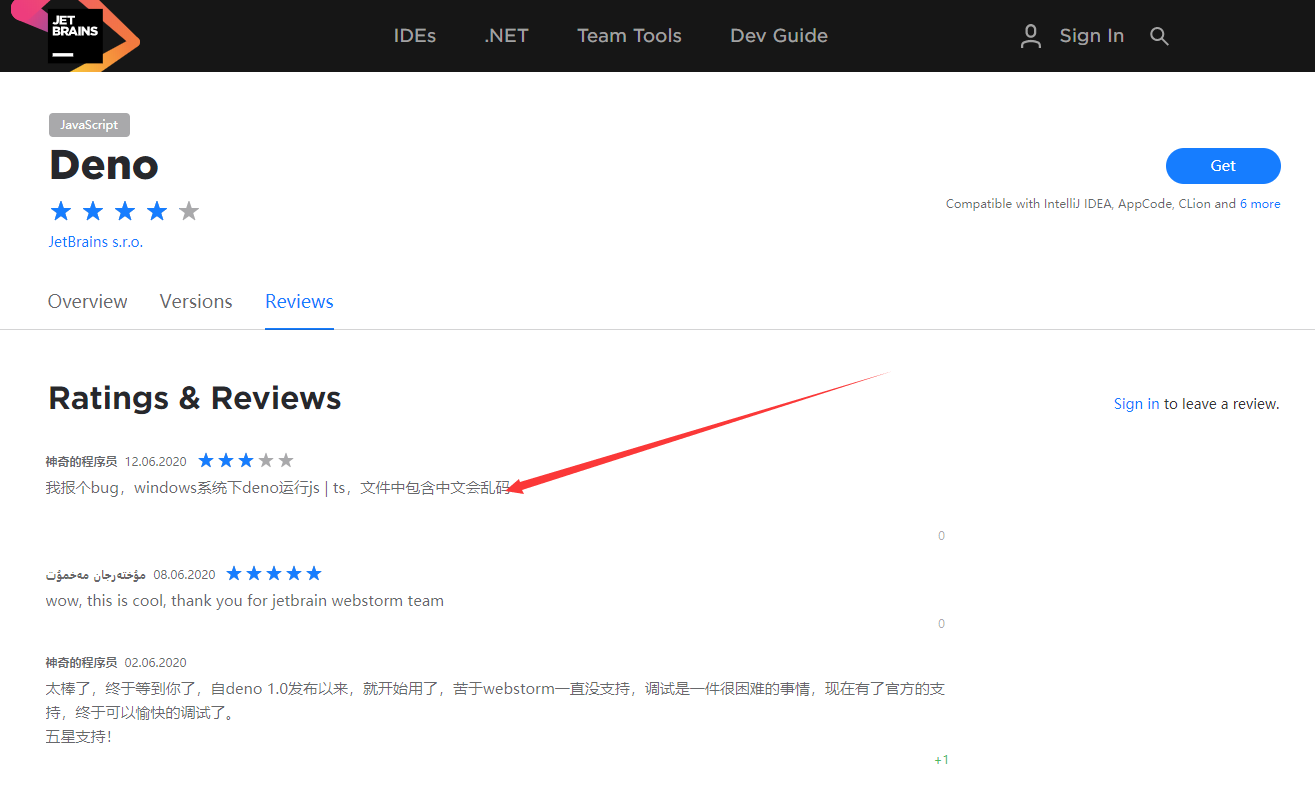Image resolution: width=1315 pixels, height=797 pixels.
Task: Click the review text 'wow, this is cool'
Action: (x=245, y=601)
